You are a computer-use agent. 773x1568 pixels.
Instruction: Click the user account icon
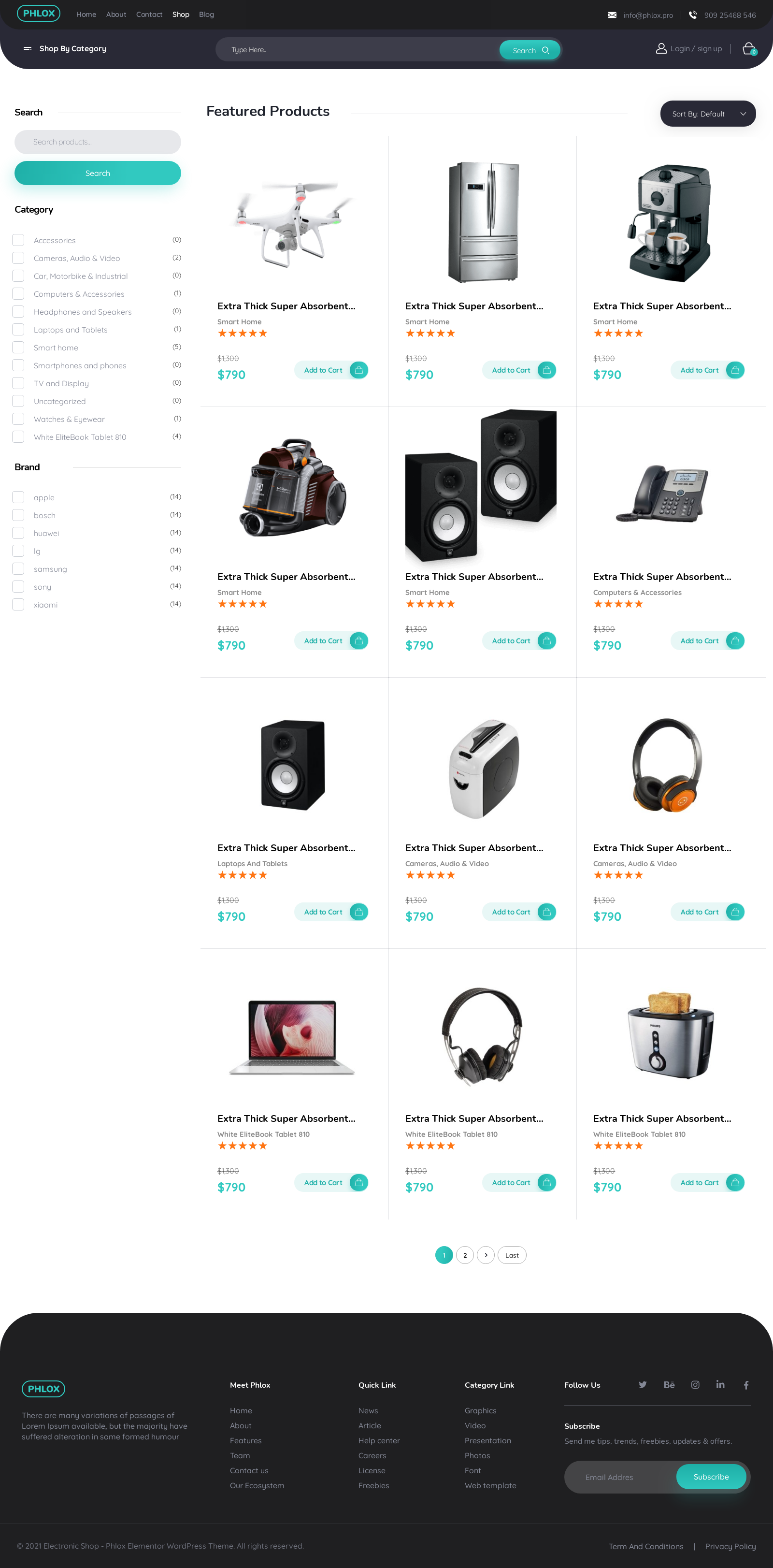[661, 49]
